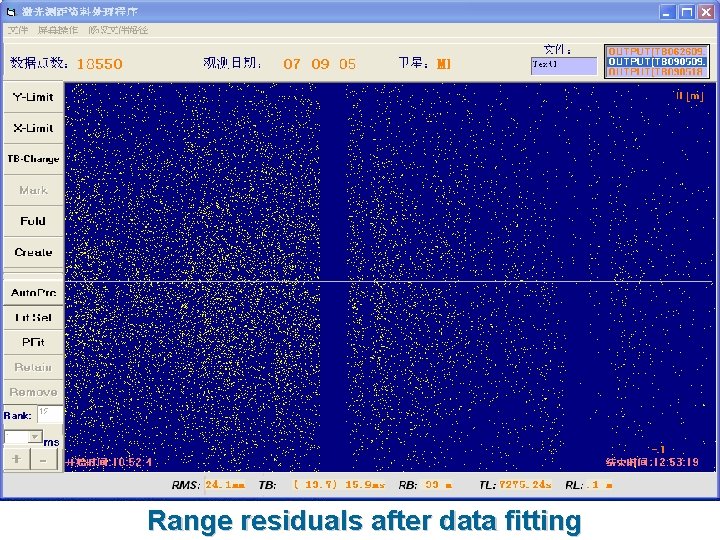Click the Y-Limit button

(33, 97)
